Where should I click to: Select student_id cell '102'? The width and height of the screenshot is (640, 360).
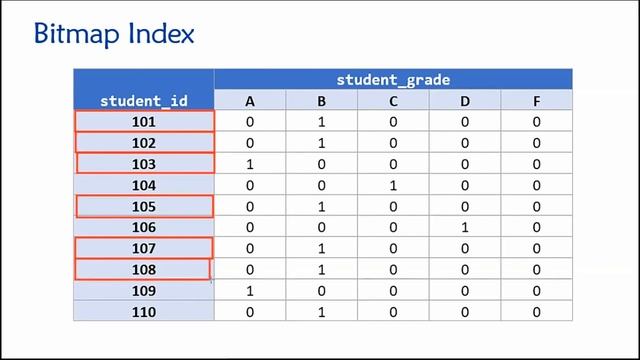coord(144,142)
